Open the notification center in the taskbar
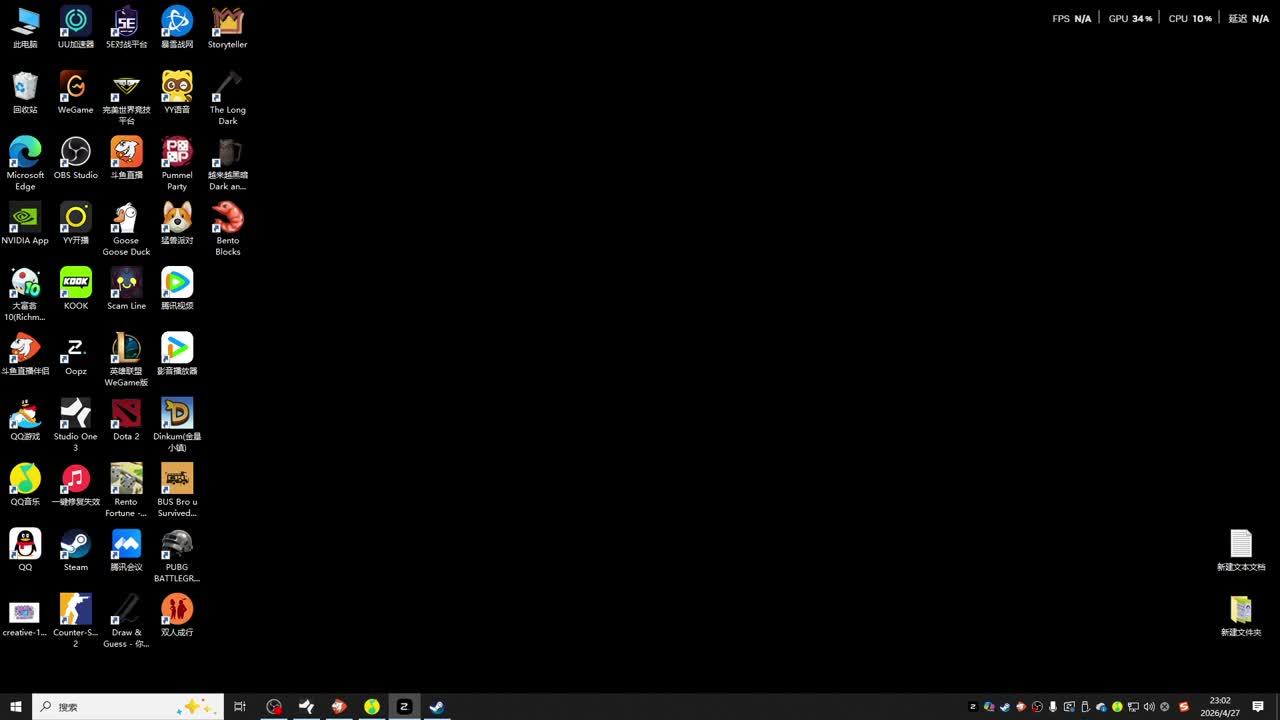 tap(1258, 707)
